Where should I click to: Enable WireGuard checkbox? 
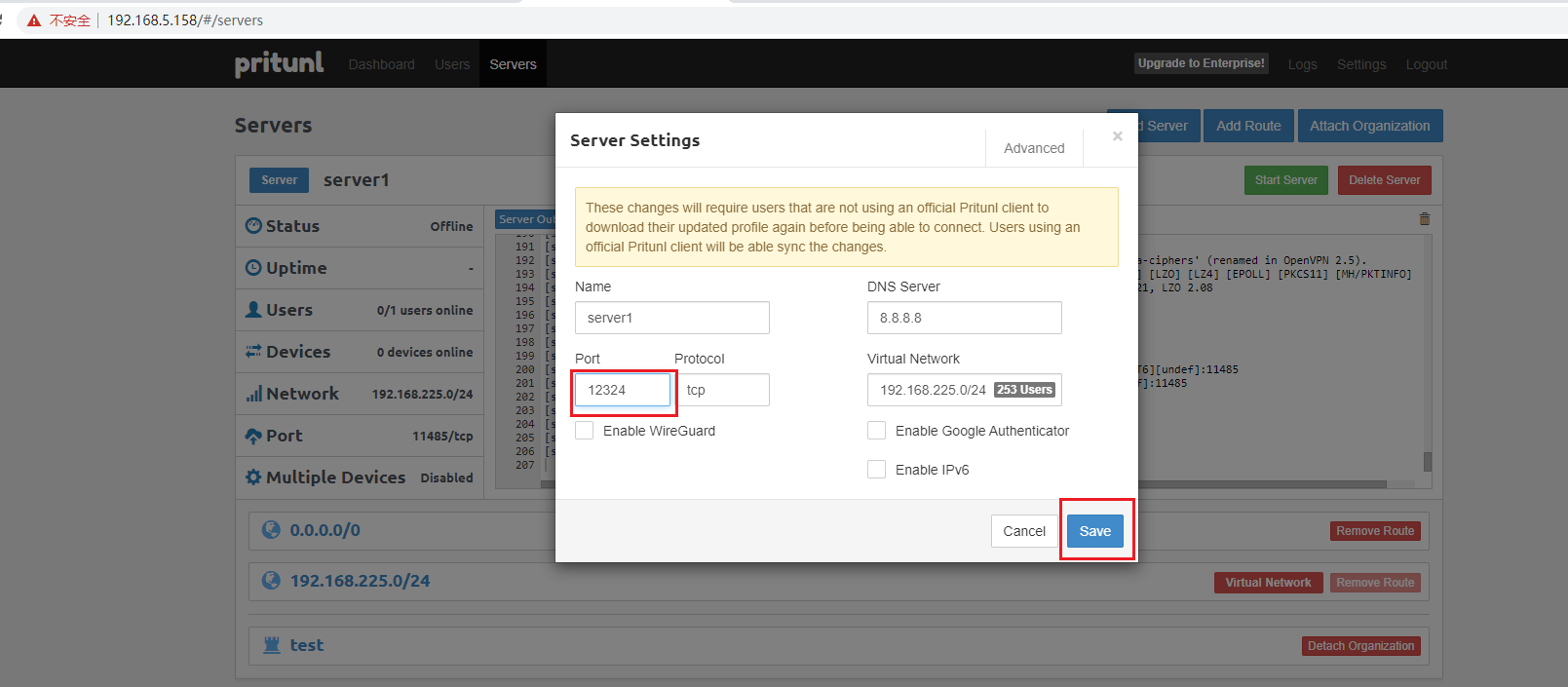coord(585,431)
